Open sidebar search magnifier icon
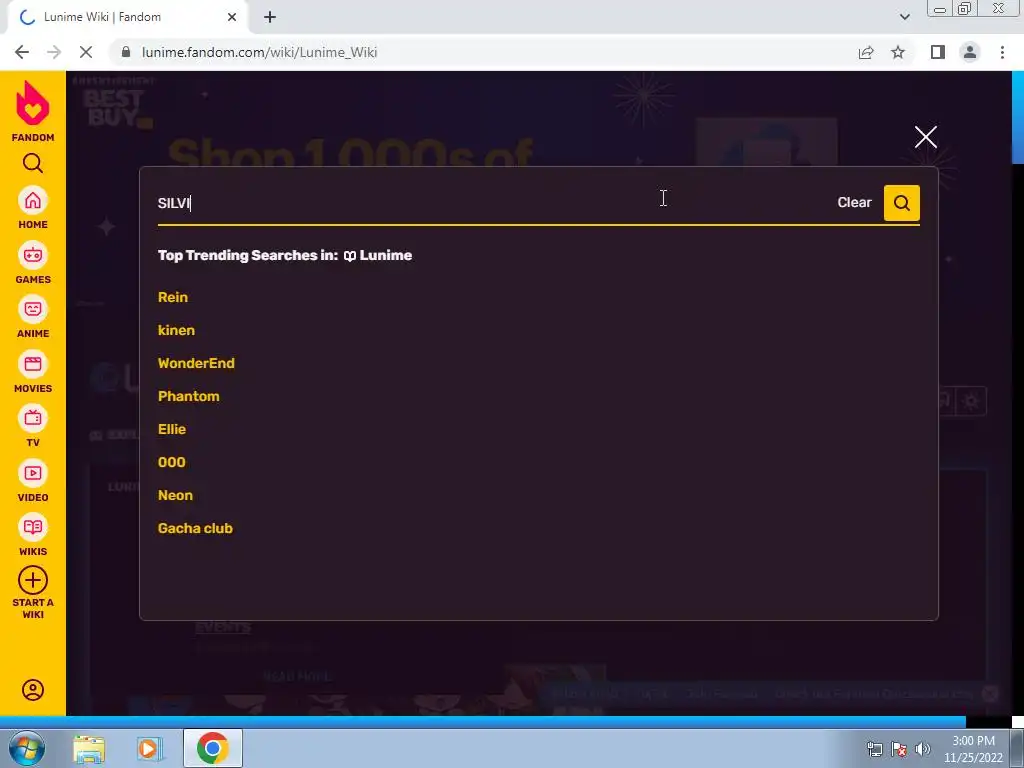This screenshot has height=768, width=1024. pos(33,163)
